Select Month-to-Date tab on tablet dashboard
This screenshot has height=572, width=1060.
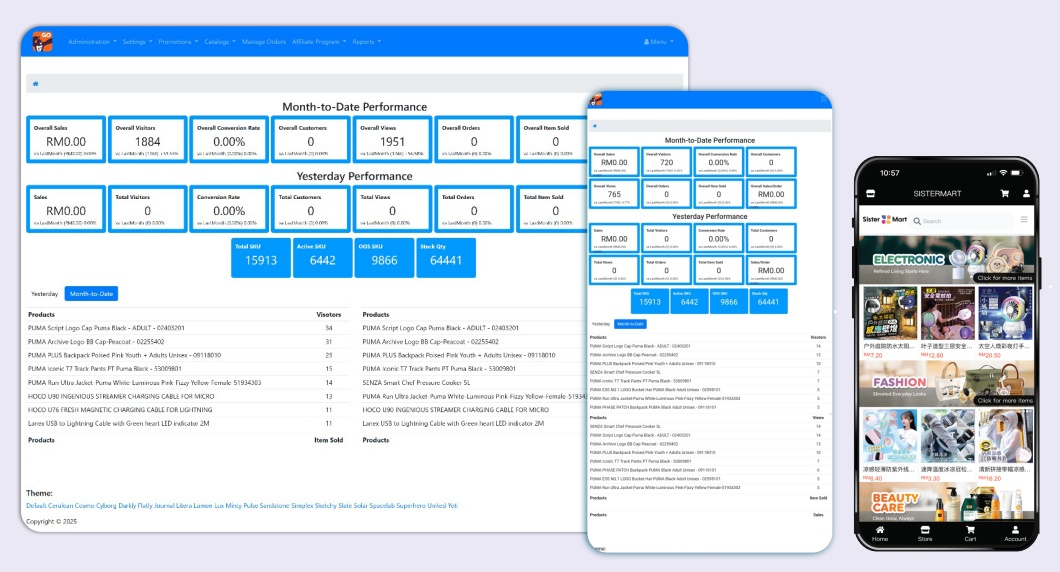pos(630,324)
